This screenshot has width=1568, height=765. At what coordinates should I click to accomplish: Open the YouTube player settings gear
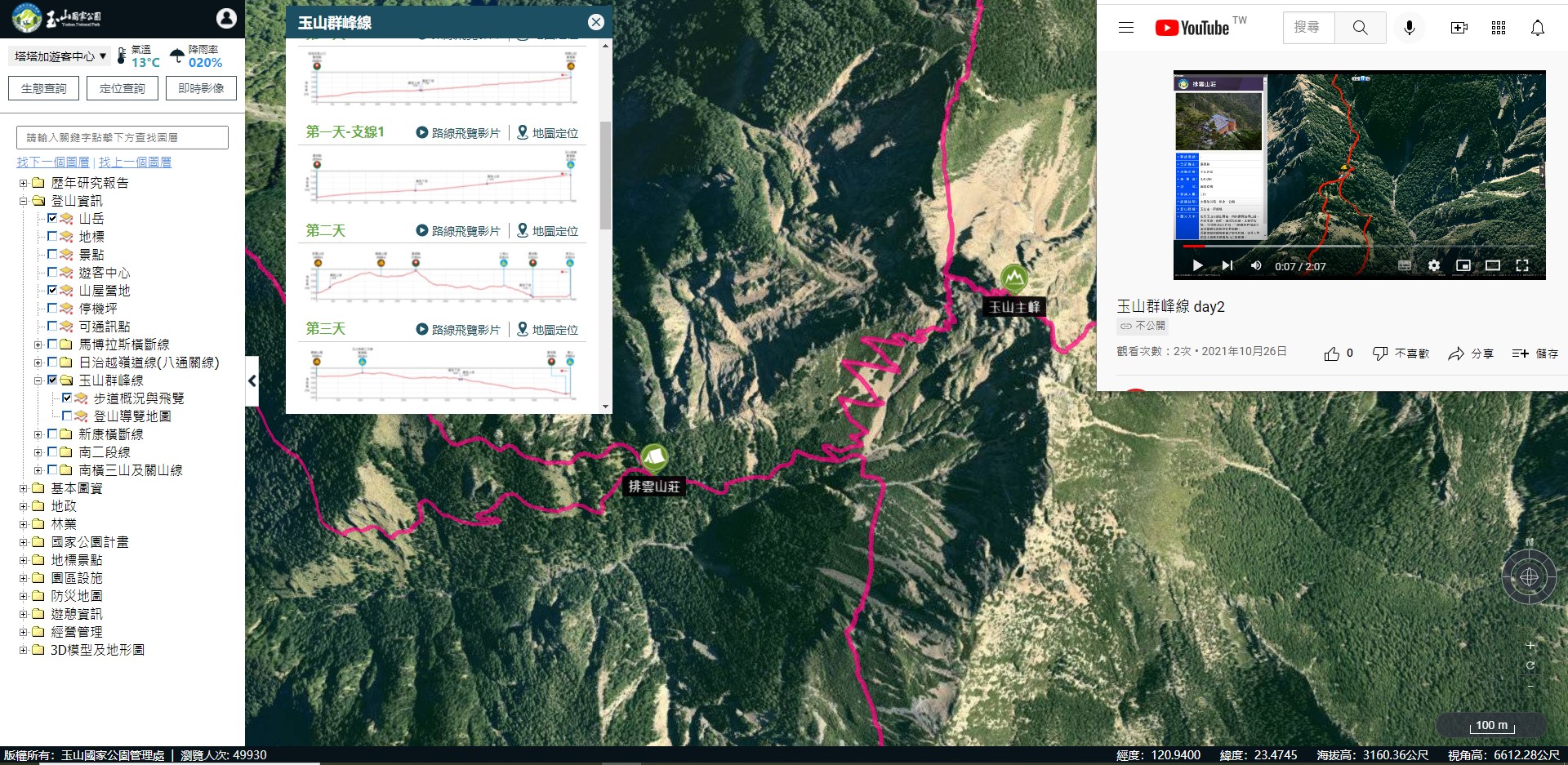pyautogui.click(x=1432, y=265)
